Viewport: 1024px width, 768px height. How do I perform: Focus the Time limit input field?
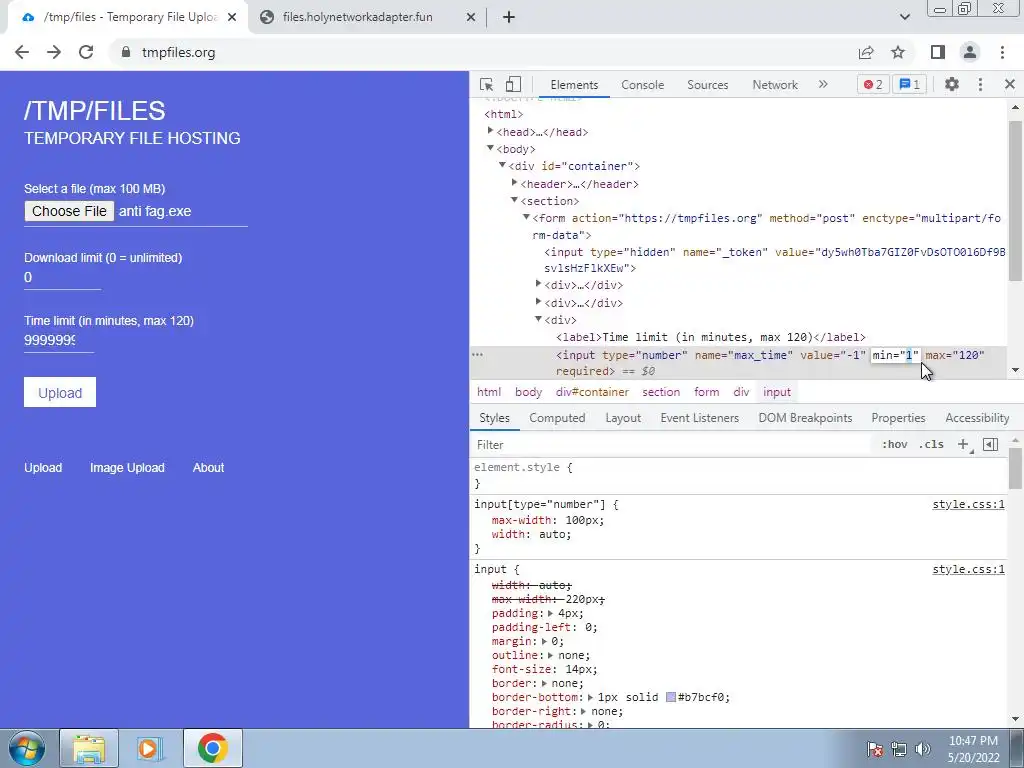point(59,340)
